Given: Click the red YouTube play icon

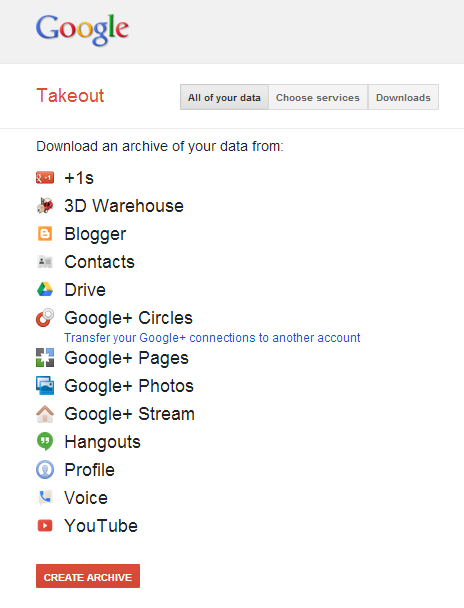Looking at the screenshot, I should click(45, 526).
